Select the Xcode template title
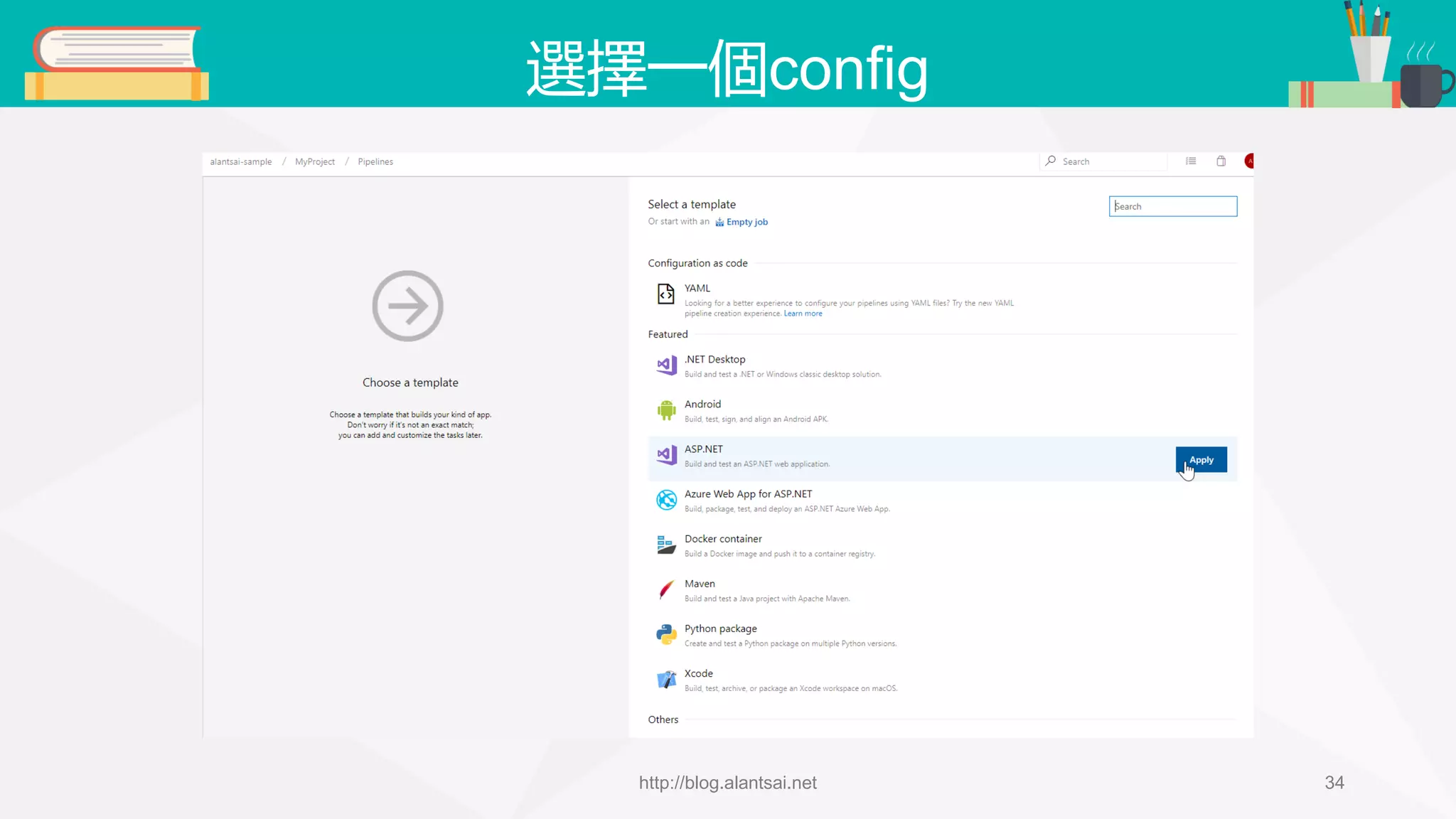 click(698, 673)
